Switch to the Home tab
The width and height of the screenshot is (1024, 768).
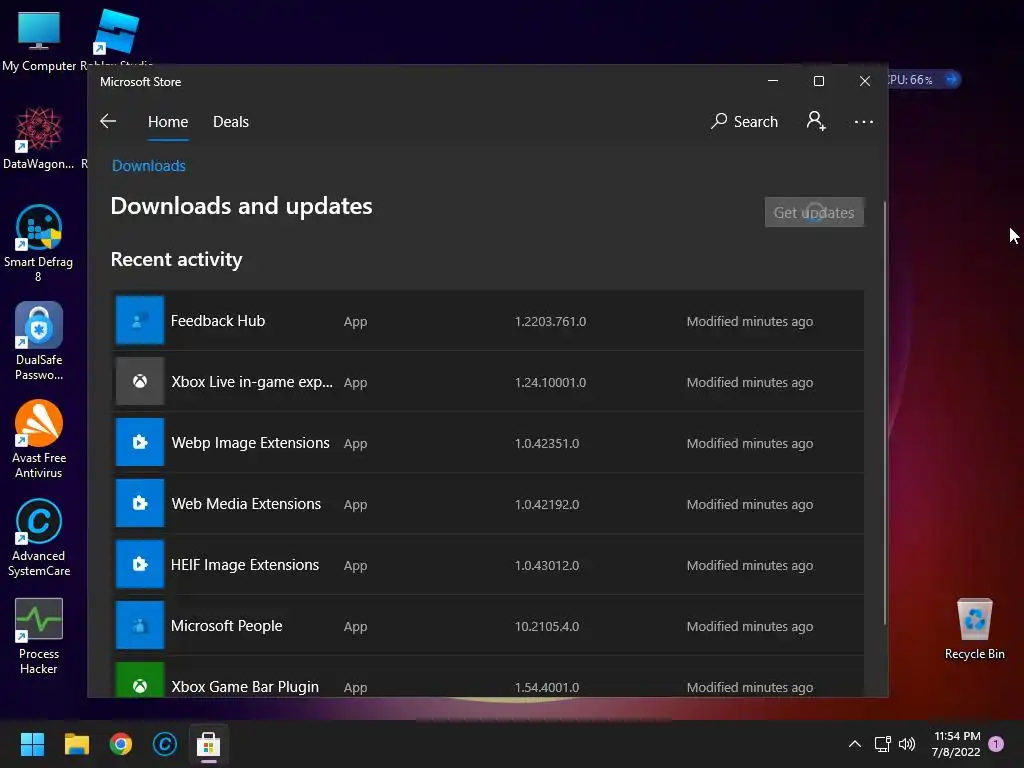(168, 121)
